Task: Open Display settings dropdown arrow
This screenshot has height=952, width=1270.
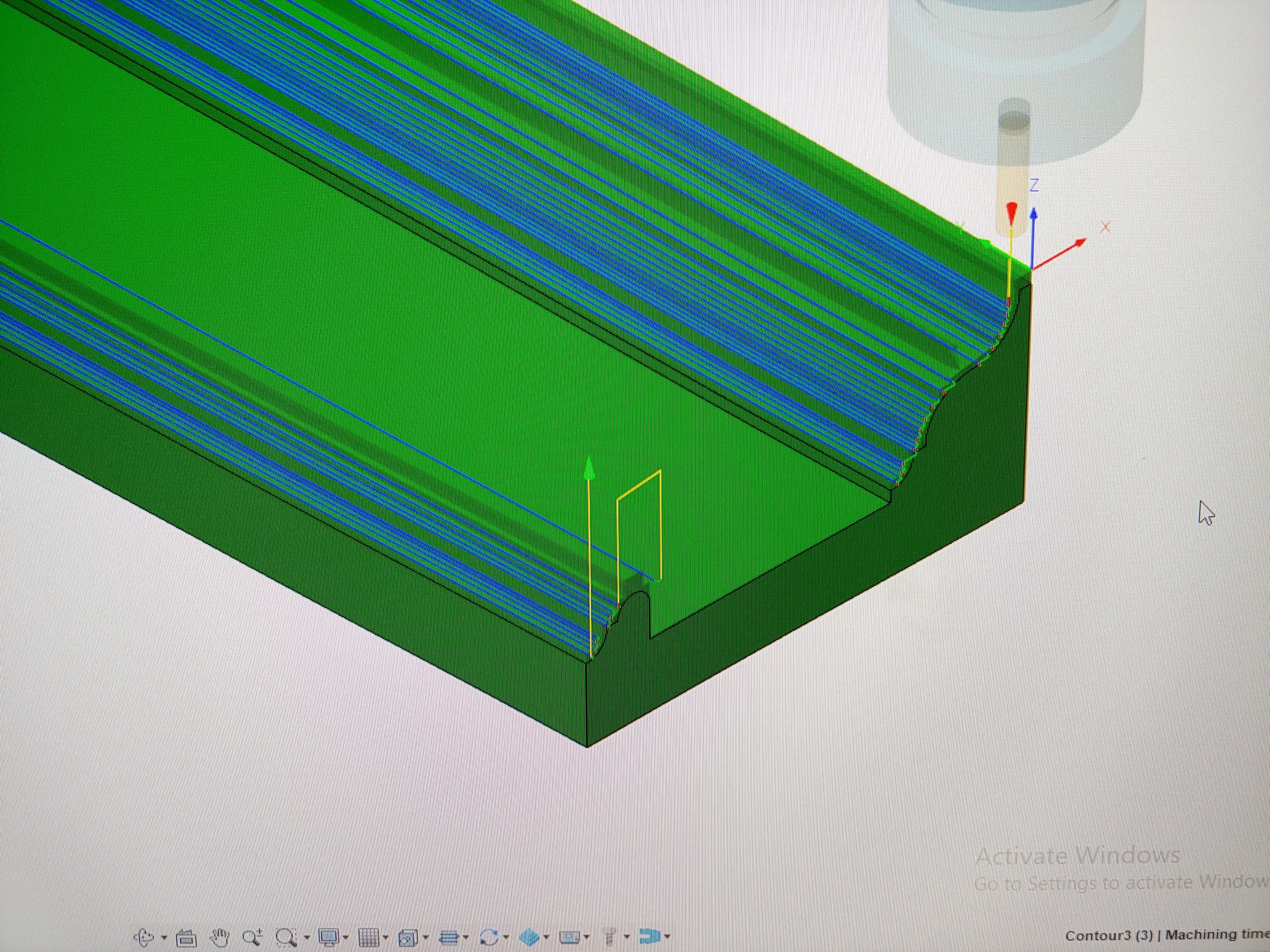Action: click(345, 938)
